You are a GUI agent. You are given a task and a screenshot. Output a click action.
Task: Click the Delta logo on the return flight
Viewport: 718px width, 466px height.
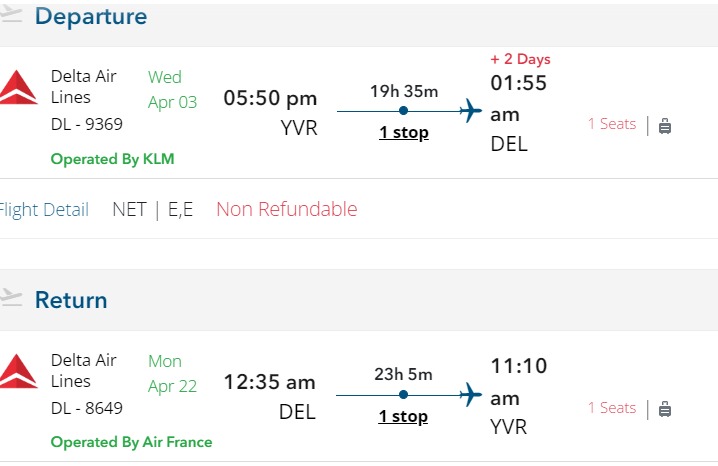pos(19,370)
